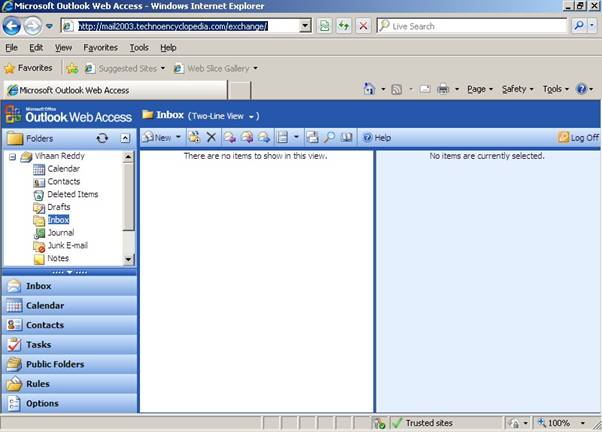Viewport: 602px width, 432px height.
Task: Open the reading pane dropdown arrow
Action: tap(296, 137)
